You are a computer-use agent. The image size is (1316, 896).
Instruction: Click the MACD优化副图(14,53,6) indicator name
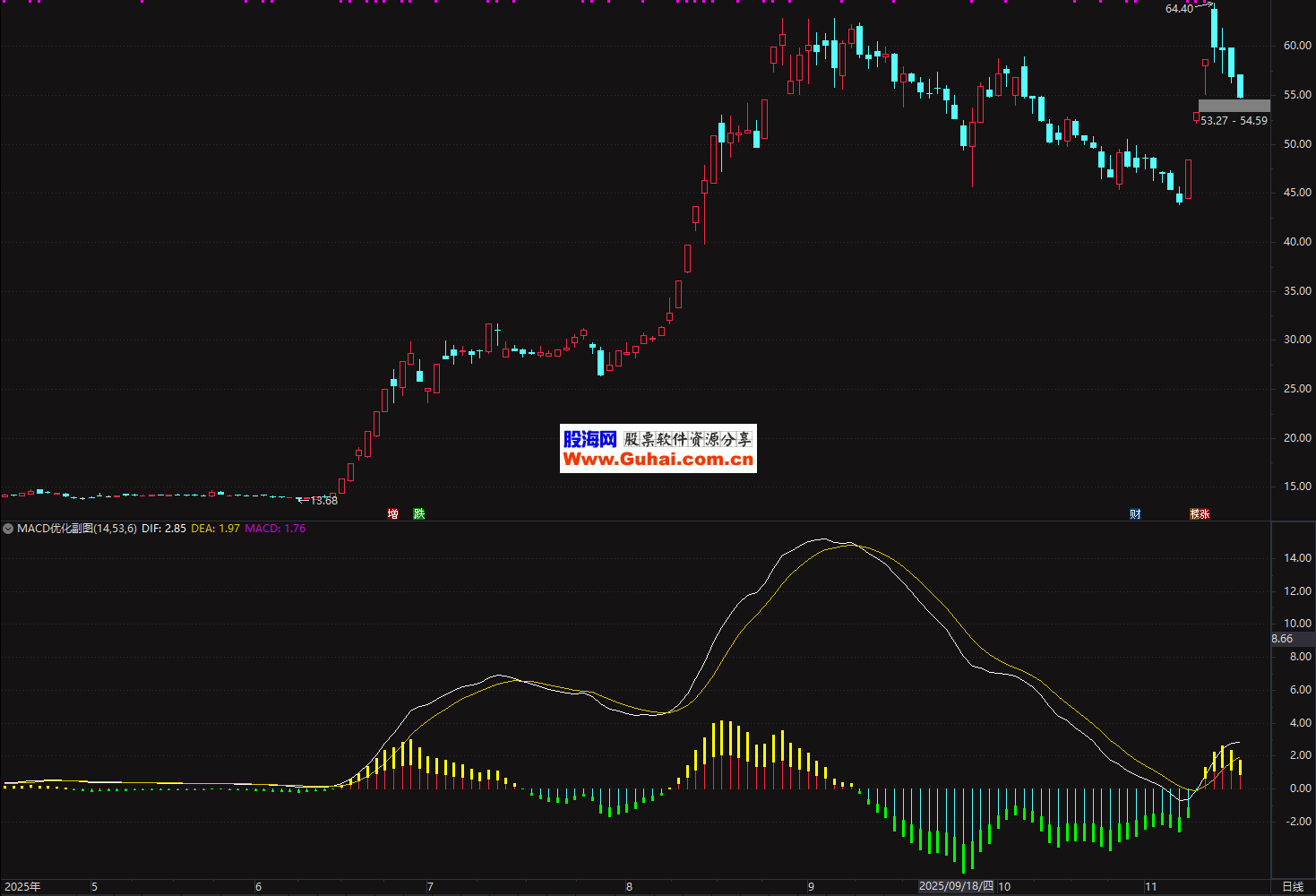click(77, 529)
